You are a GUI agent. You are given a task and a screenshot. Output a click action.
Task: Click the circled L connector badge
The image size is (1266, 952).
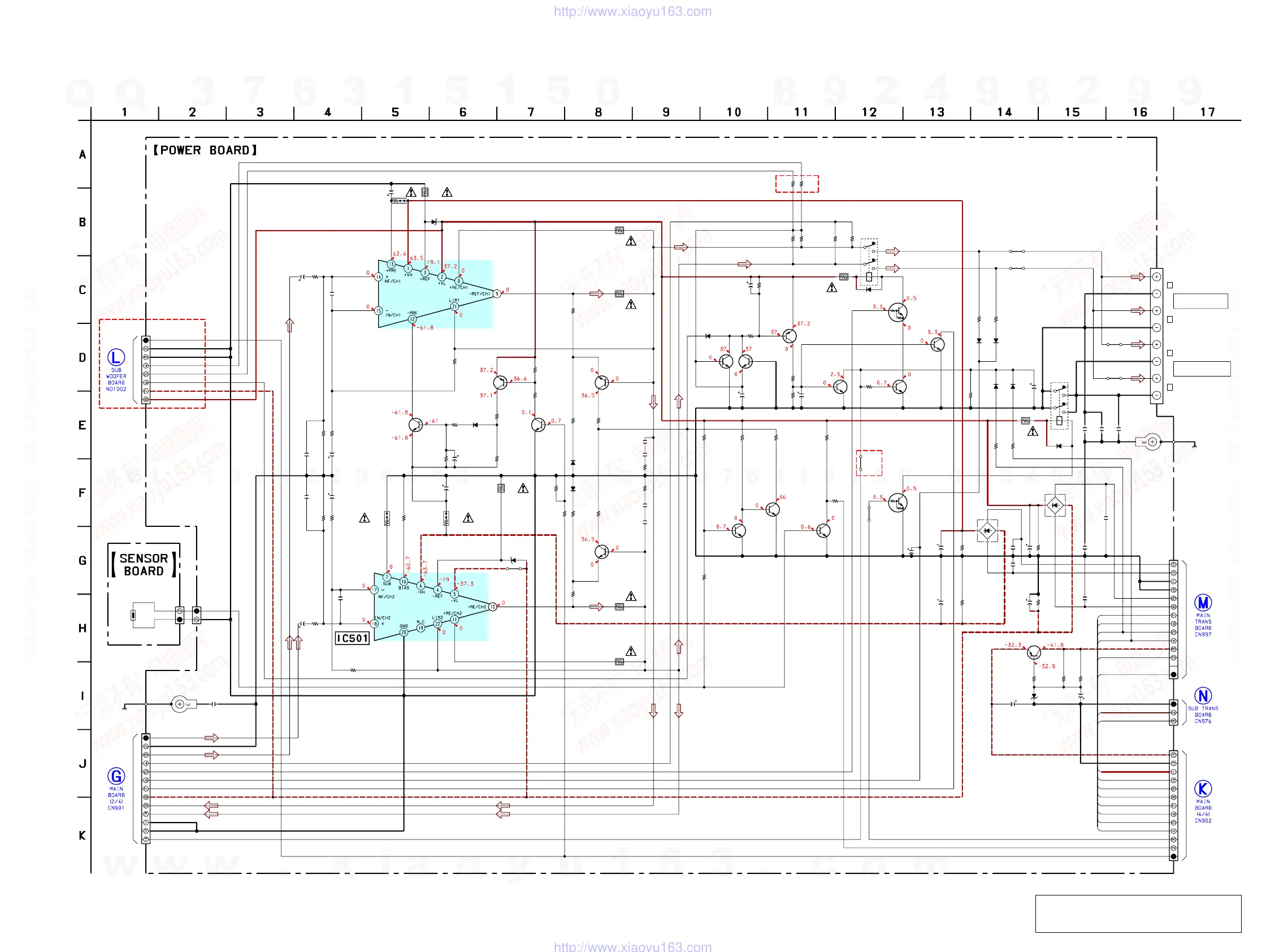[116, 357]
